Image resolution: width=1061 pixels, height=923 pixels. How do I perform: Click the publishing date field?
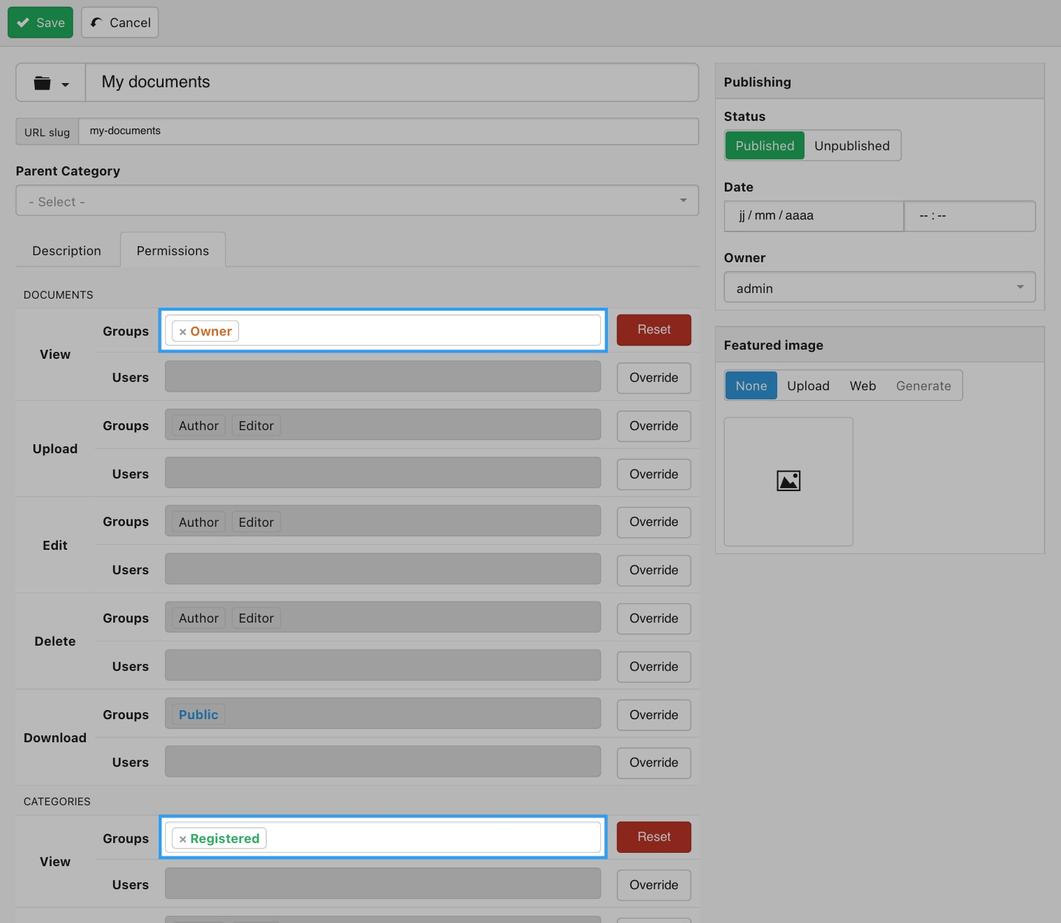pos(813,216)
